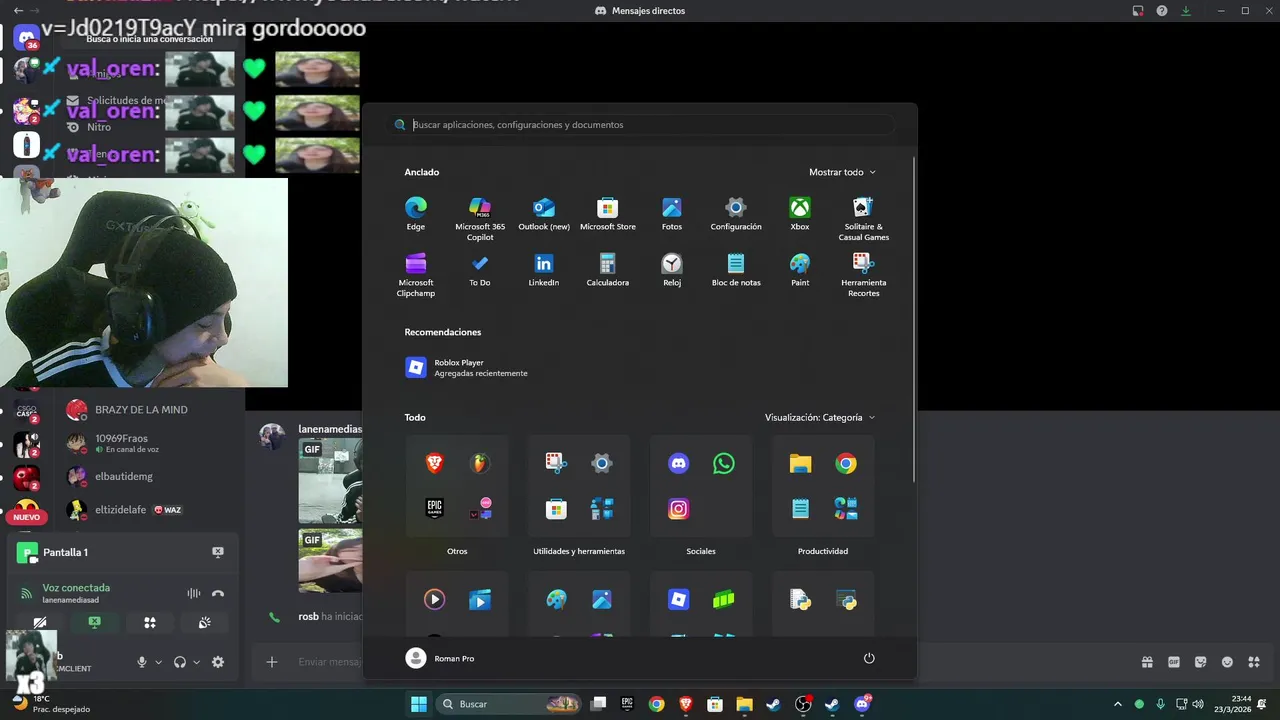The width and height of the screenshot is (1280, 720).
Task: Open File Explorer in Productividad group
Action: tap(800, 463)
